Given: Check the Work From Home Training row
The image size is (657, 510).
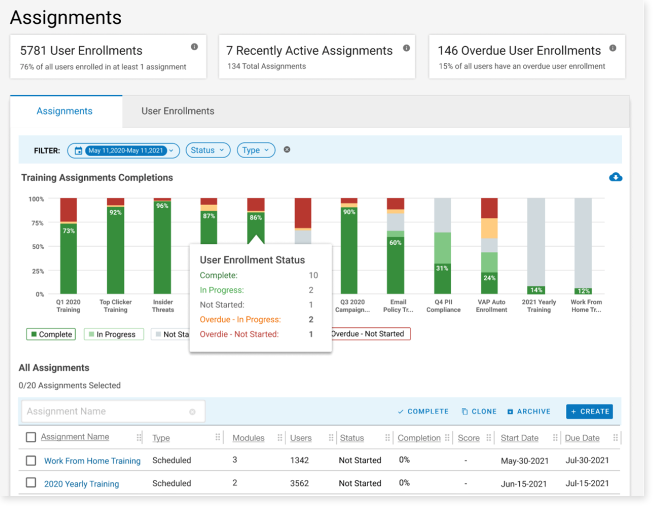Looking at the screenshot, I should (31, 461).
